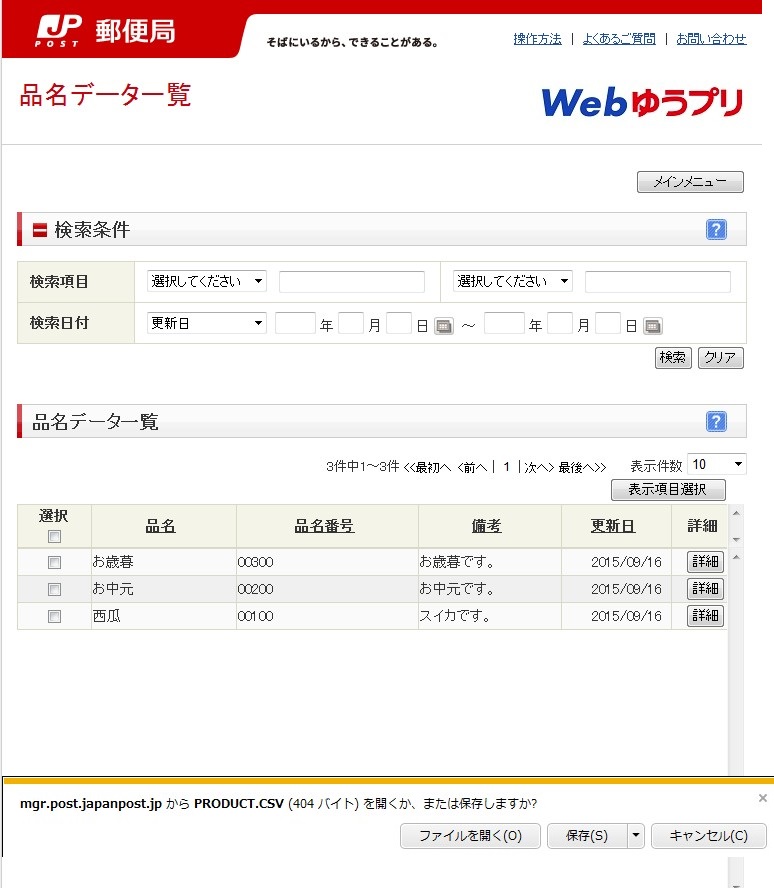Open the 表示件数 dropdown
Screen dimensions: 774x888
tap(717, 465)
